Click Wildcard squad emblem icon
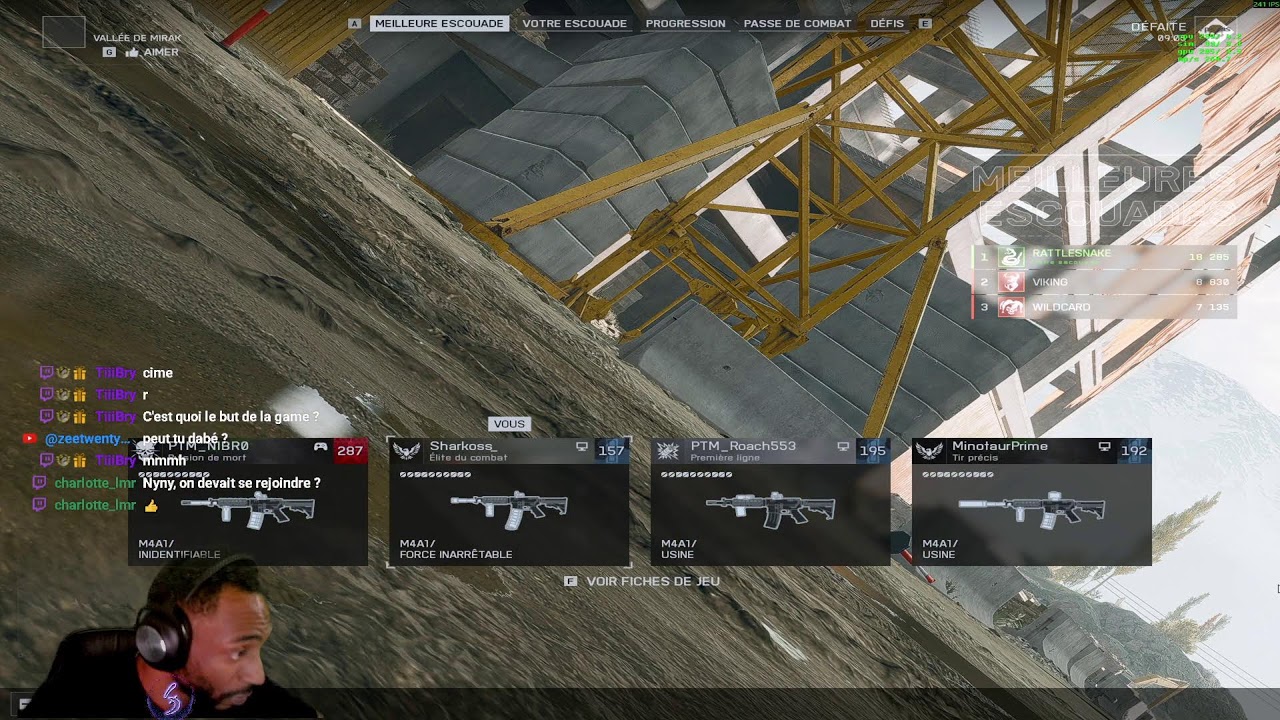The width and height of the screenshot is (1280, 720). point(1011,307)
